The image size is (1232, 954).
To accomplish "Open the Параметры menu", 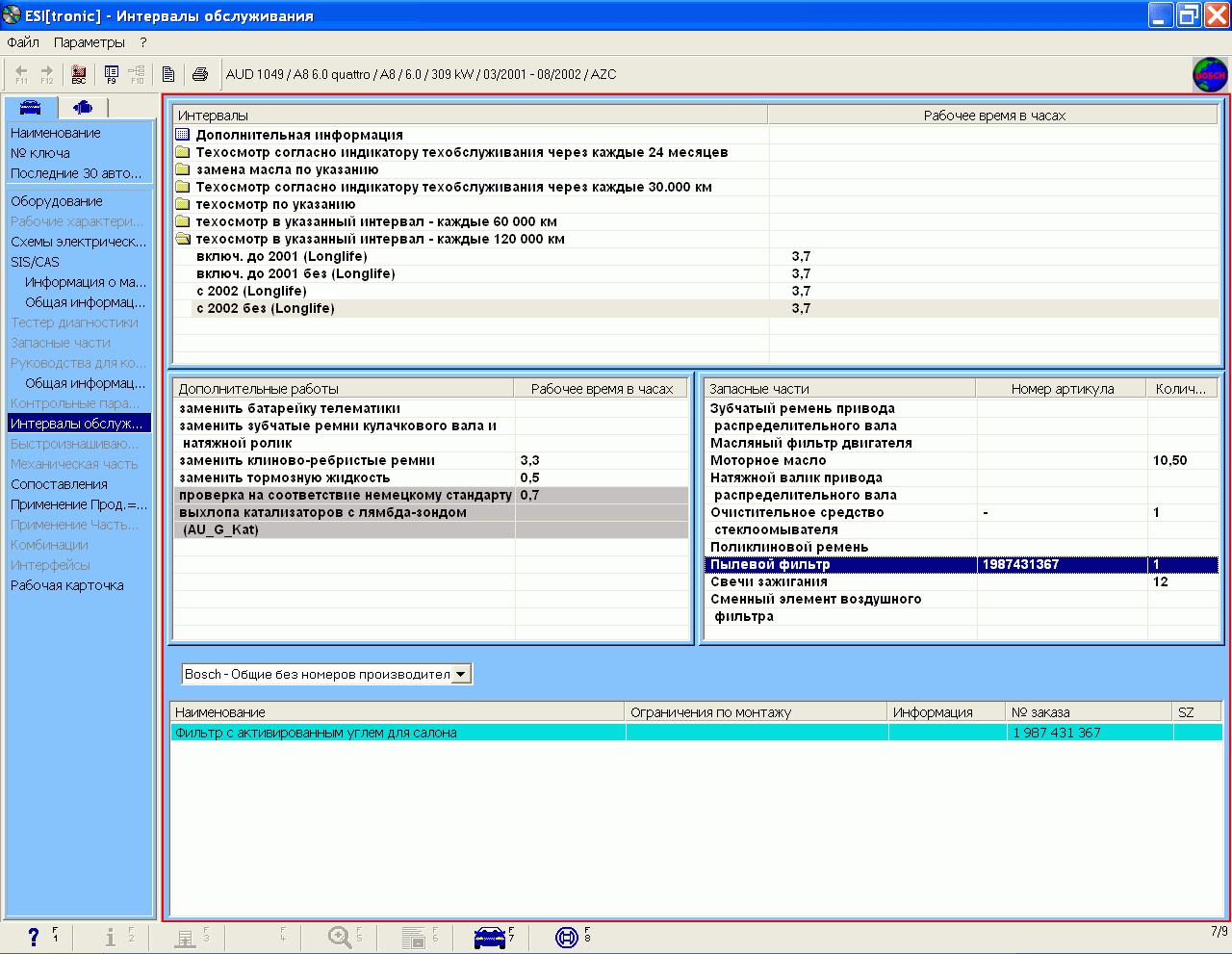I will pyautogui.click(x=90, y=42).
